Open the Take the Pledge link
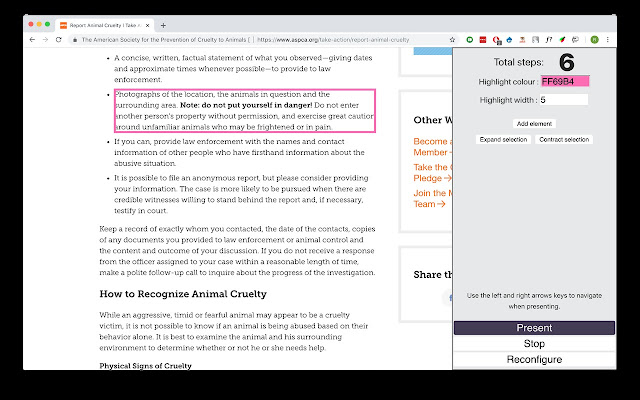 coord(433,173)
